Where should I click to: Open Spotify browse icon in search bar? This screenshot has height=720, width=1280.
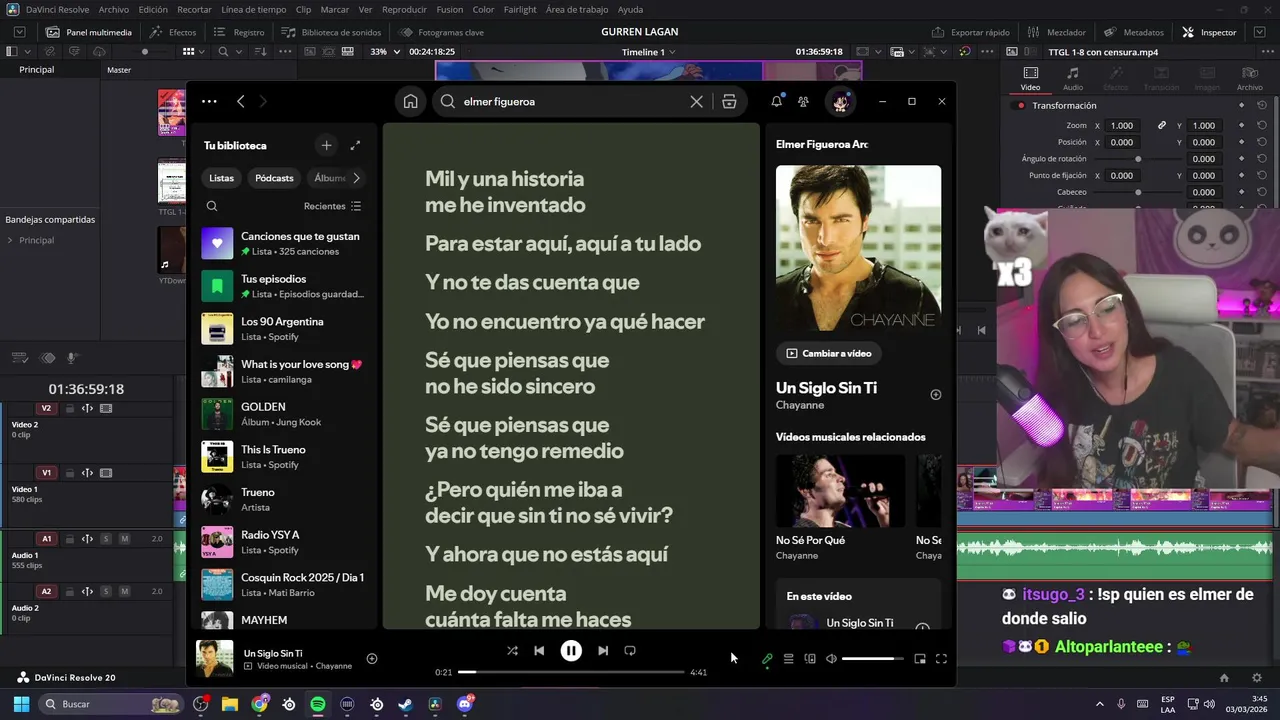point(729,101)
